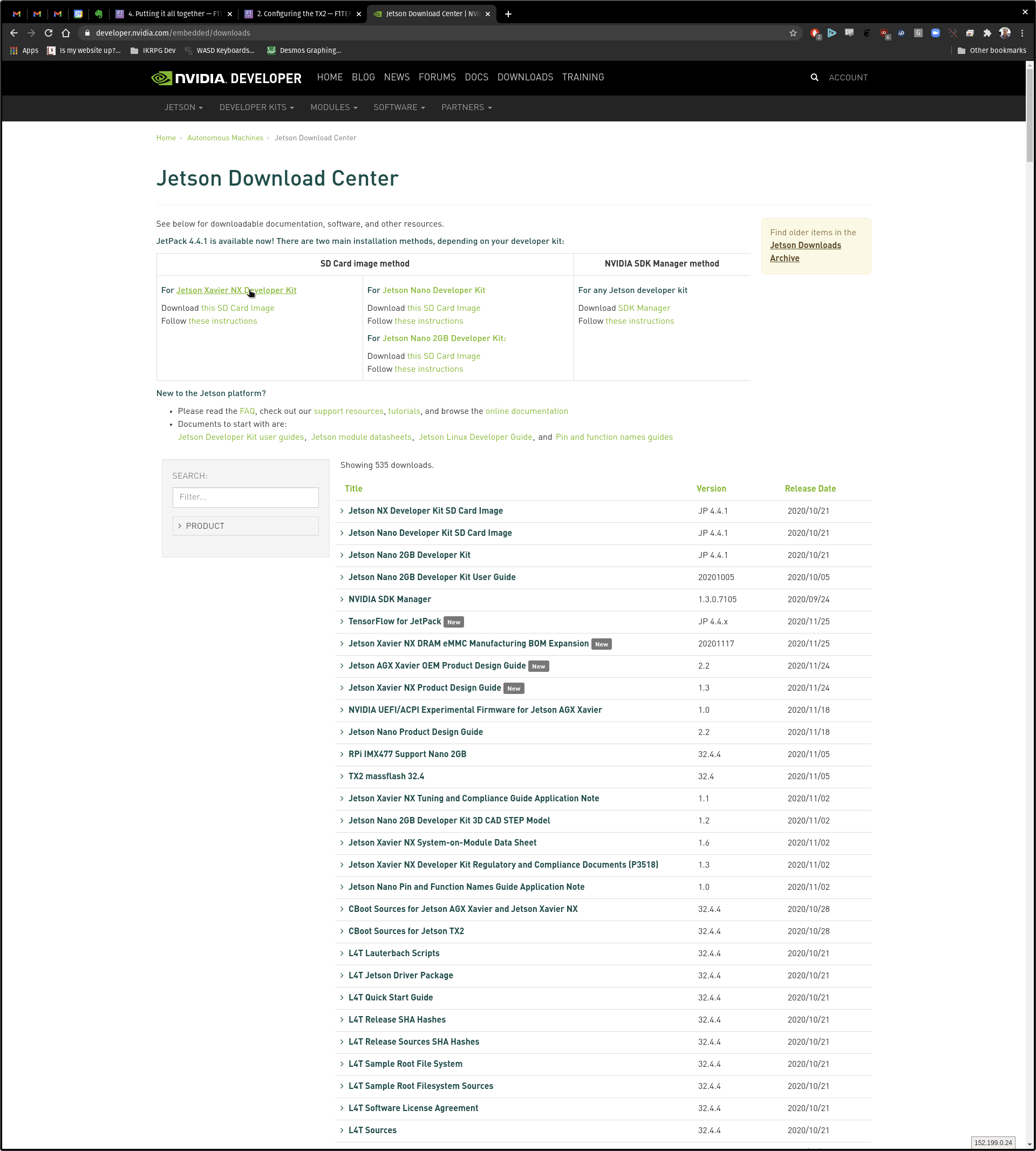Open the Apps grid shortcut

point(24,51)
